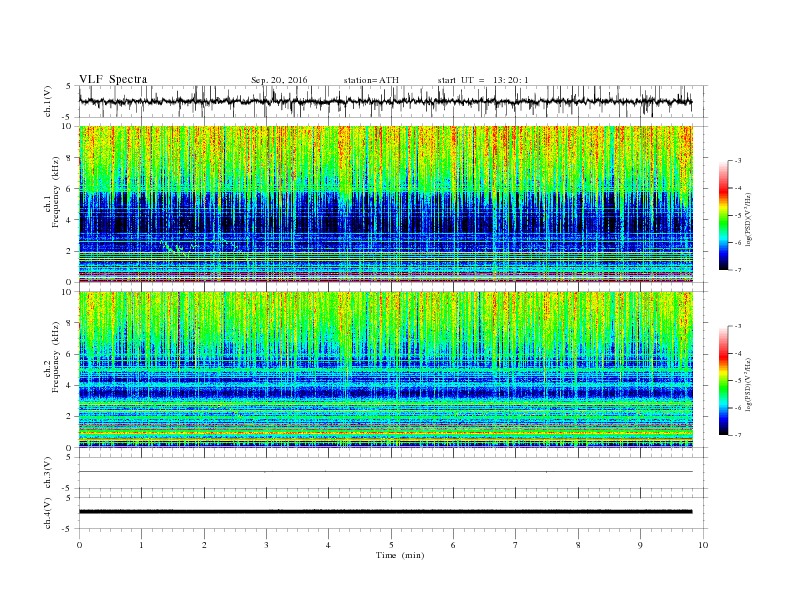Click the time axis tick label "2"
This screenshot has width=792, height=612.
pos(204,545)
